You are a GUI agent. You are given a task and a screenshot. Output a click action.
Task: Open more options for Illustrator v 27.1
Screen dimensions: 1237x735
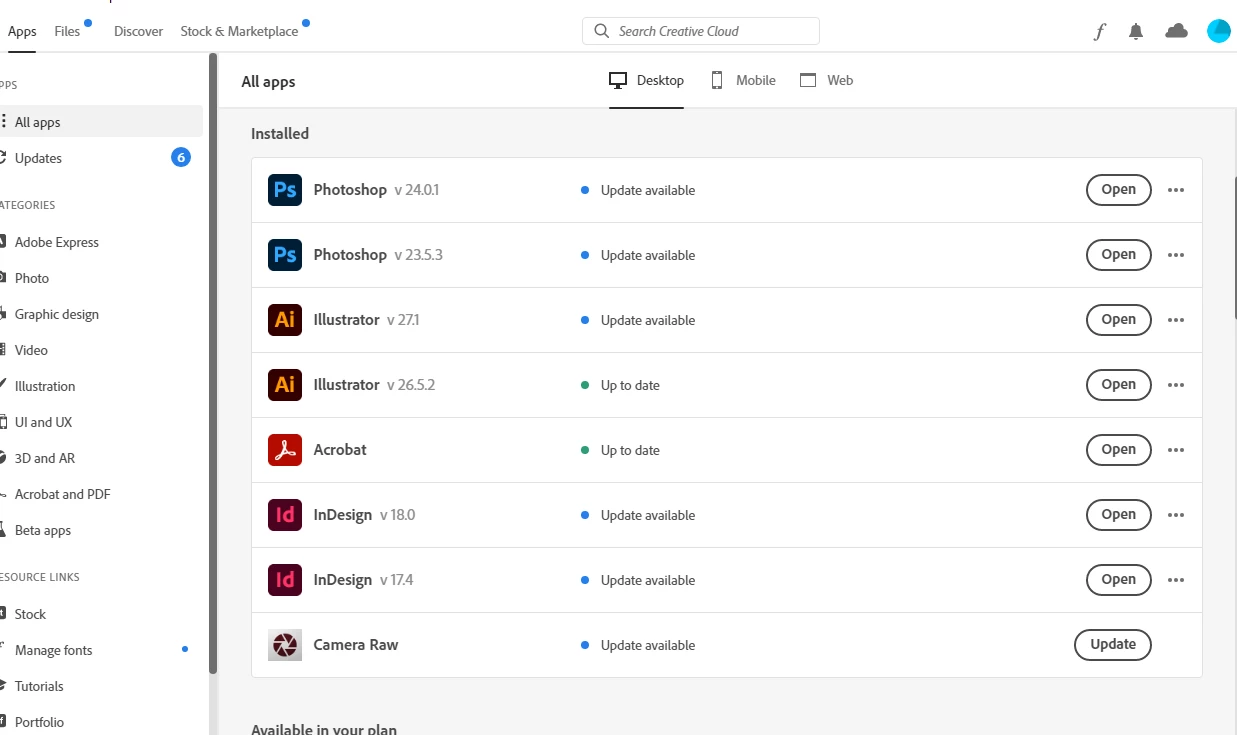[x=1176, y=320]
